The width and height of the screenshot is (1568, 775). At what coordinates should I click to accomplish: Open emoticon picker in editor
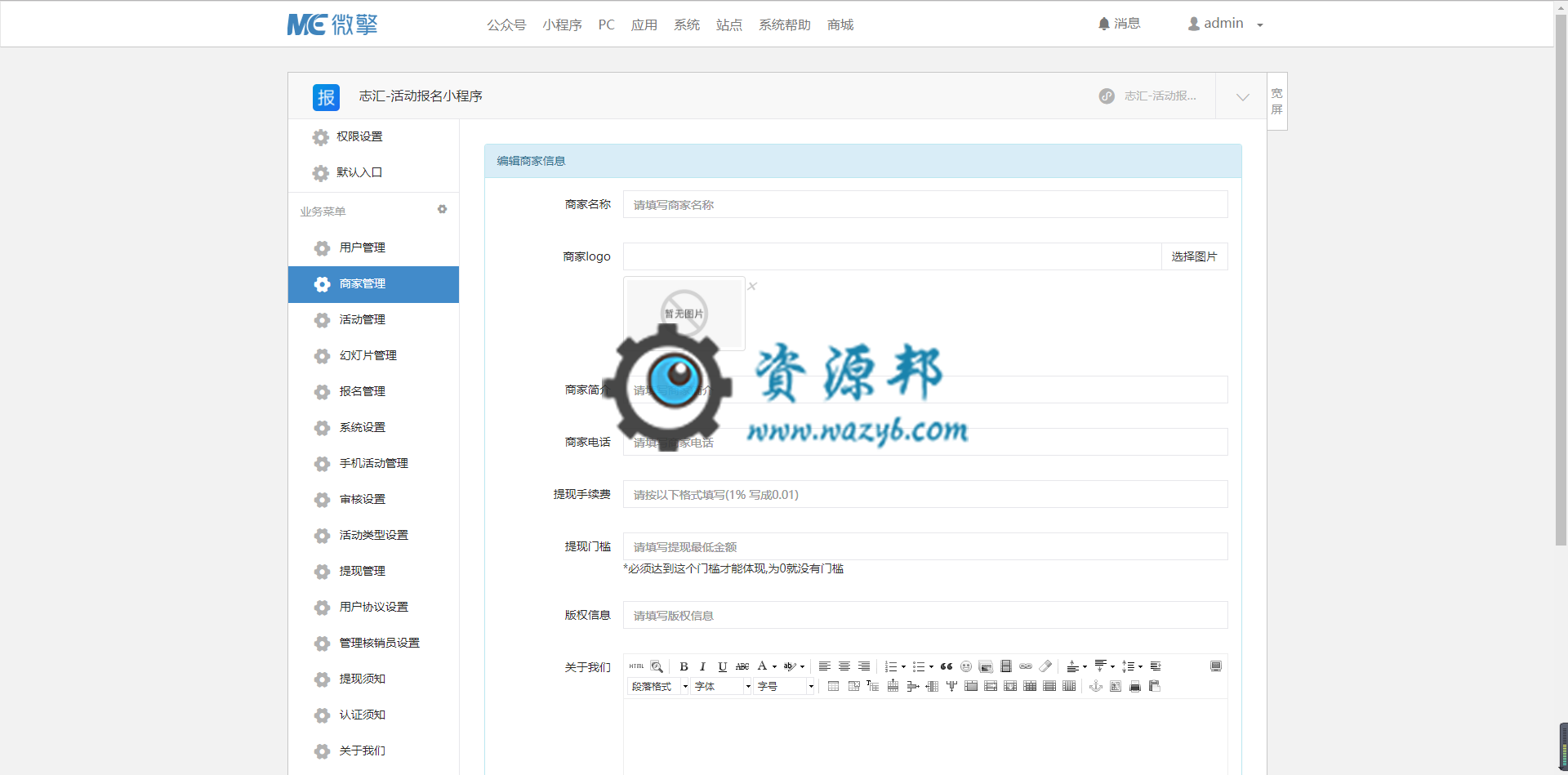click(x=966, y=666)
